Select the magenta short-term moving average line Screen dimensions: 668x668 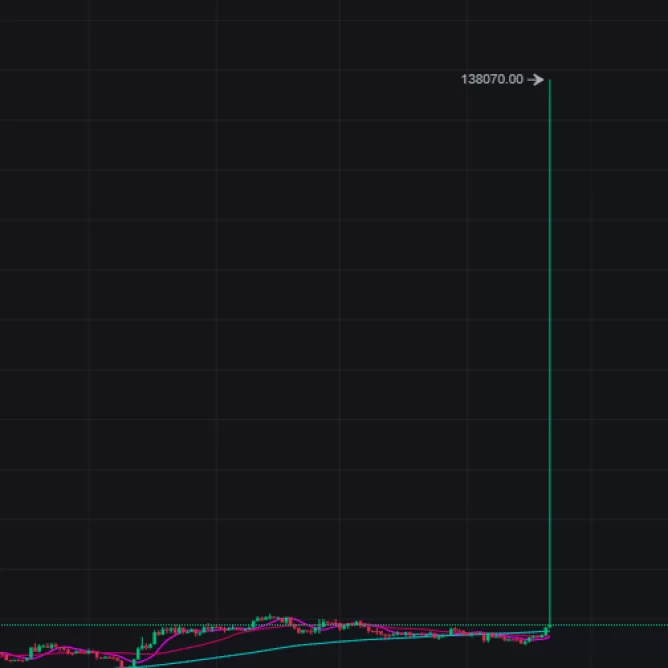tap(168, 634)
